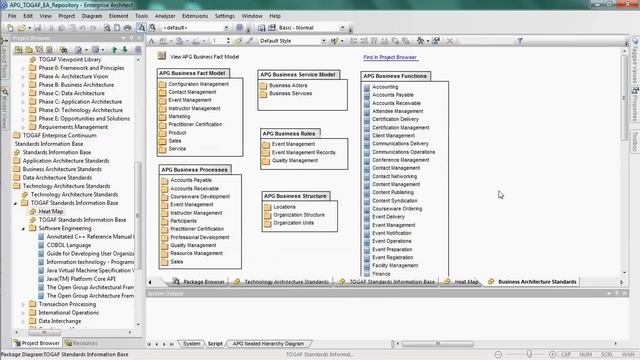Click Organization Structure in APG Business Structure
Screen dimensions: 640x360
[x=299, y=215]
